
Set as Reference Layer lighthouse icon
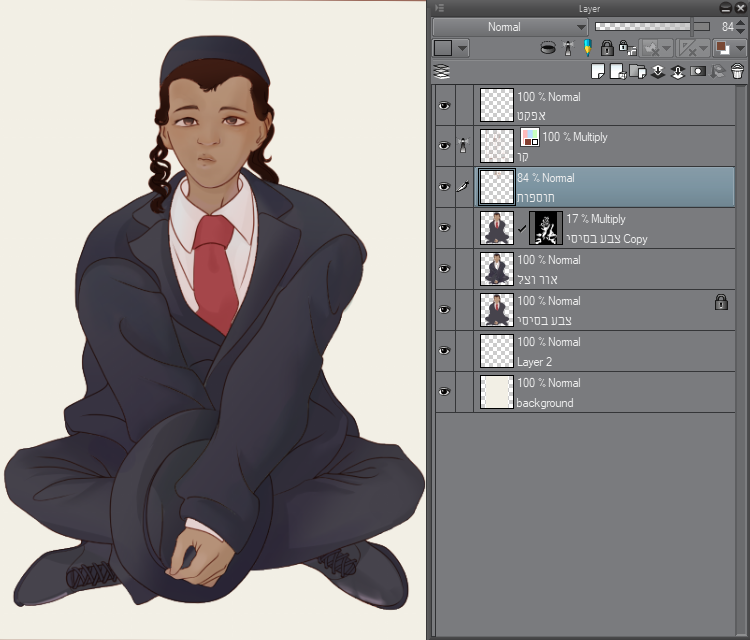pos(567,48)
